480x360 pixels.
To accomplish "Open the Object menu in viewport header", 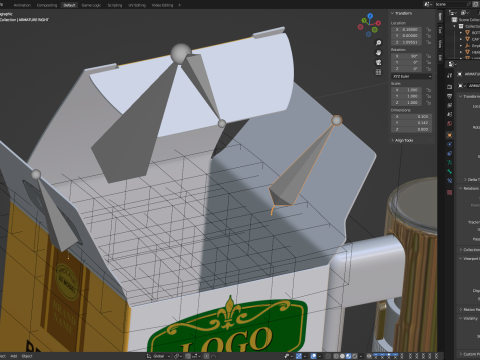I will point(27,356).
